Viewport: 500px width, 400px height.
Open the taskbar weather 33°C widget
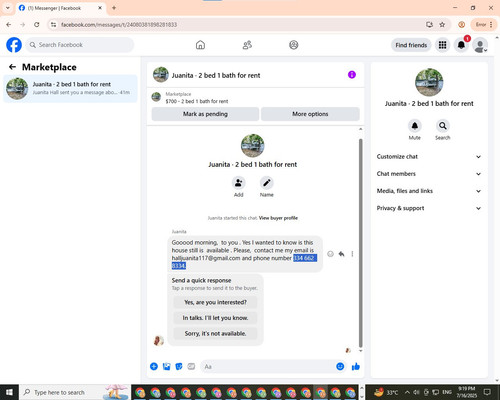point(386,392)
